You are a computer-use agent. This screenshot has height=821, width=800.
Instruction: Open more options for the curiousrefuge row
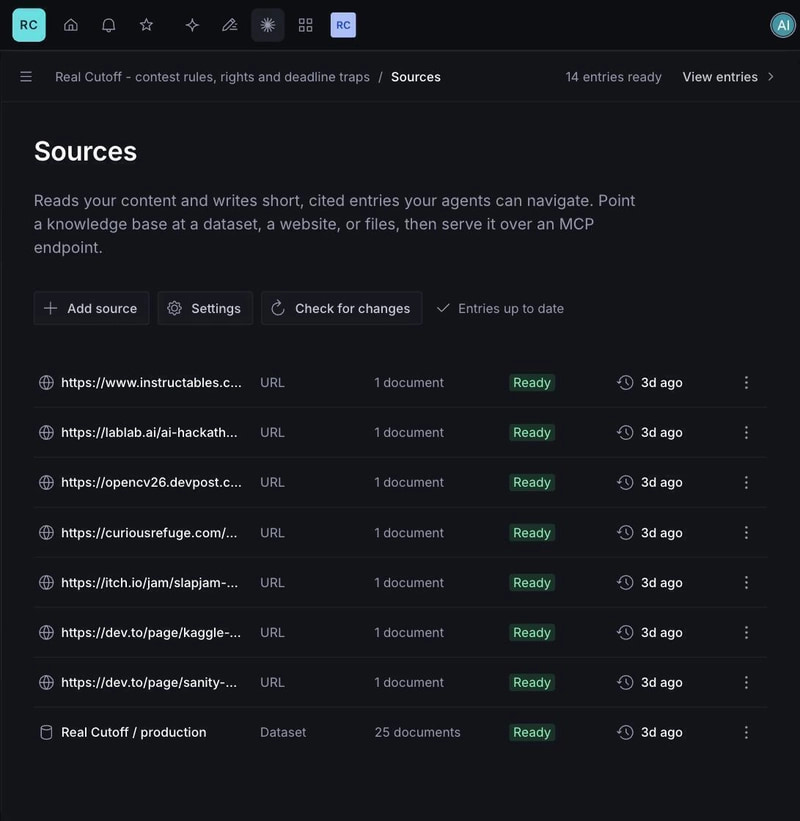[x=746, y=532]
